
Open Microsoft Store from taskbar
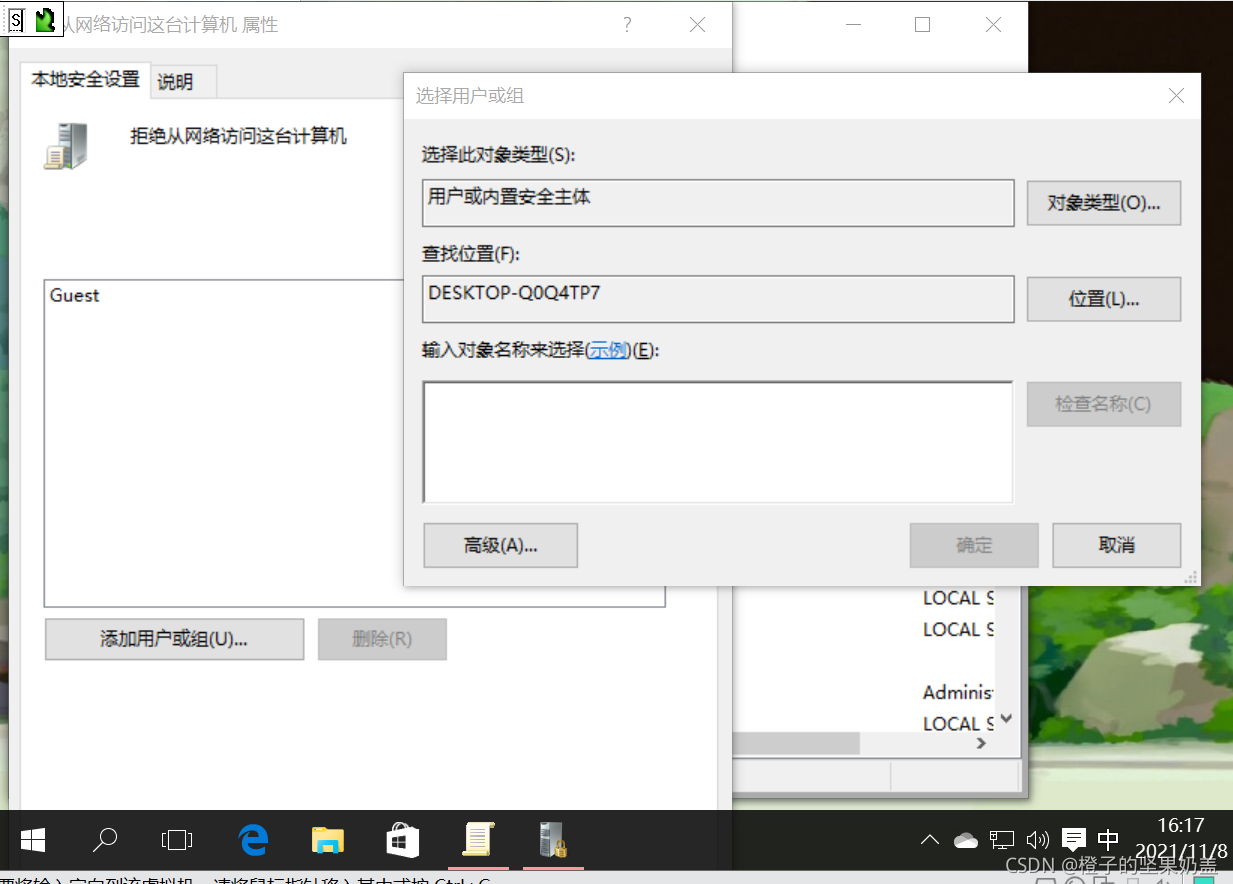(x=403, y=840)
